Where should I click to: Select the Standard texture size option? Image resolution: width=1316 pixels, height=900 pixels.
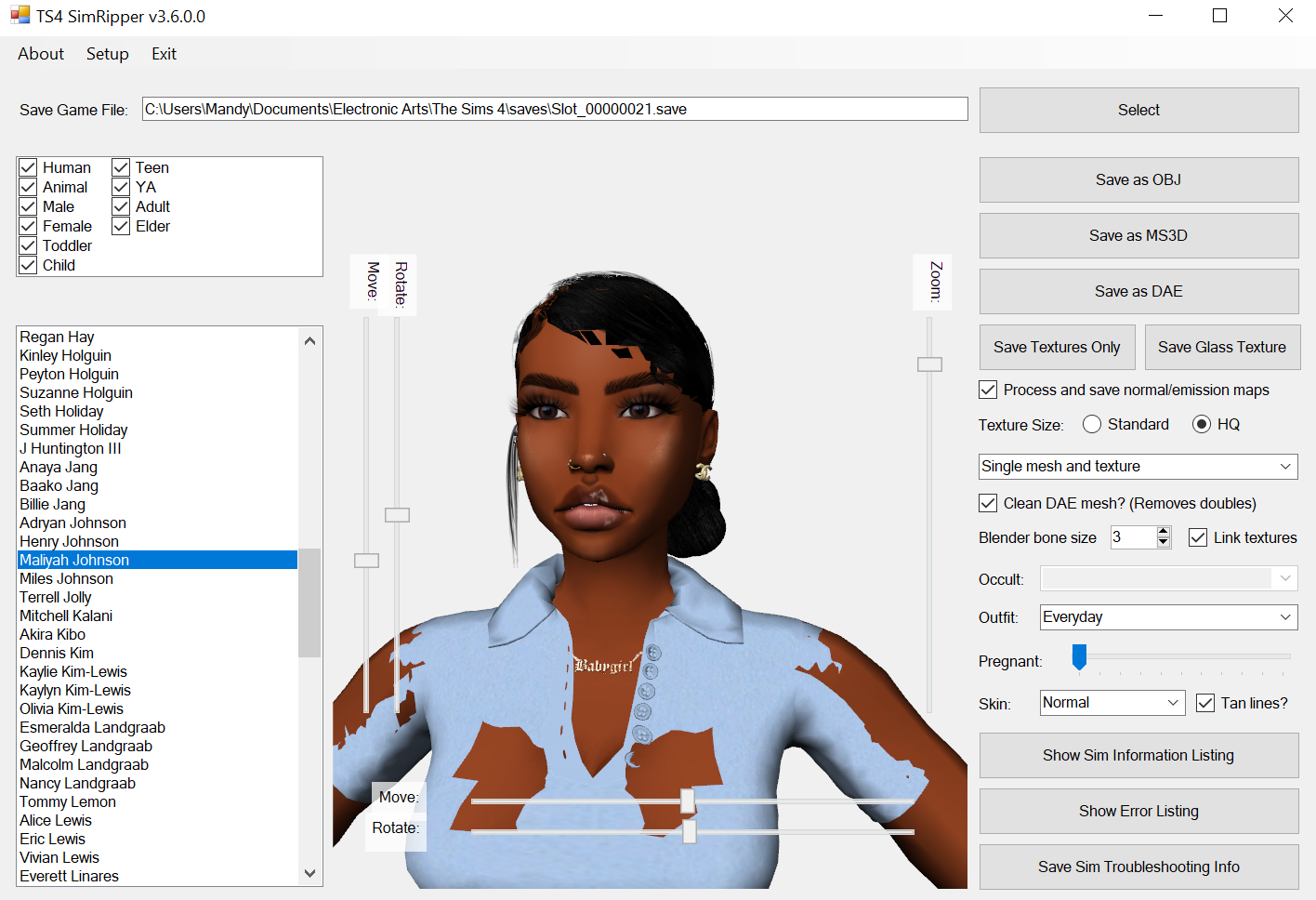tap(1092, 424)
